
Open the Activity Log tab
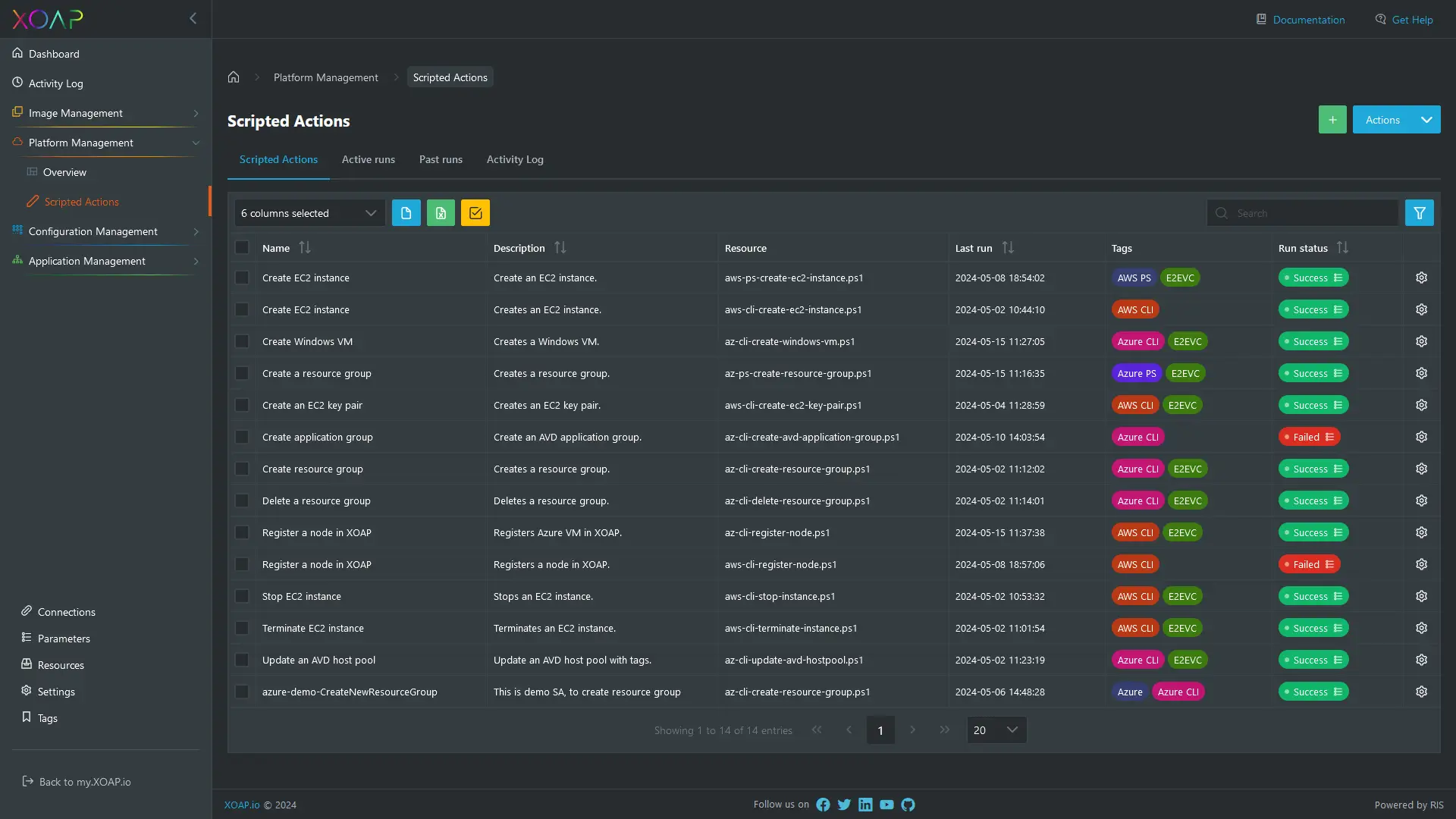click(515, 159)
